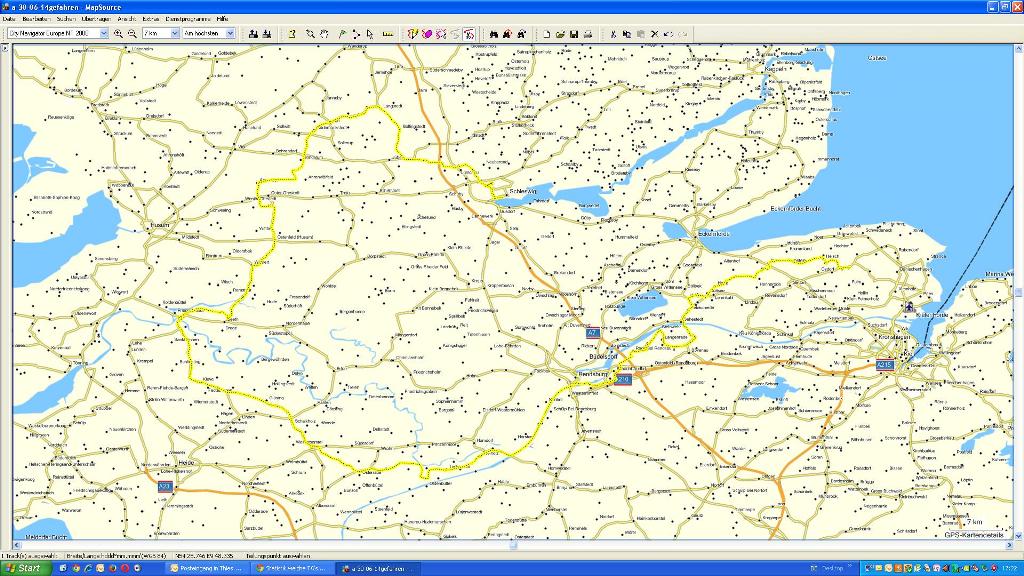Click the horizontal scrollbar below the map
The width and height of the screenshot is (1024, 576).
point(512,545)
